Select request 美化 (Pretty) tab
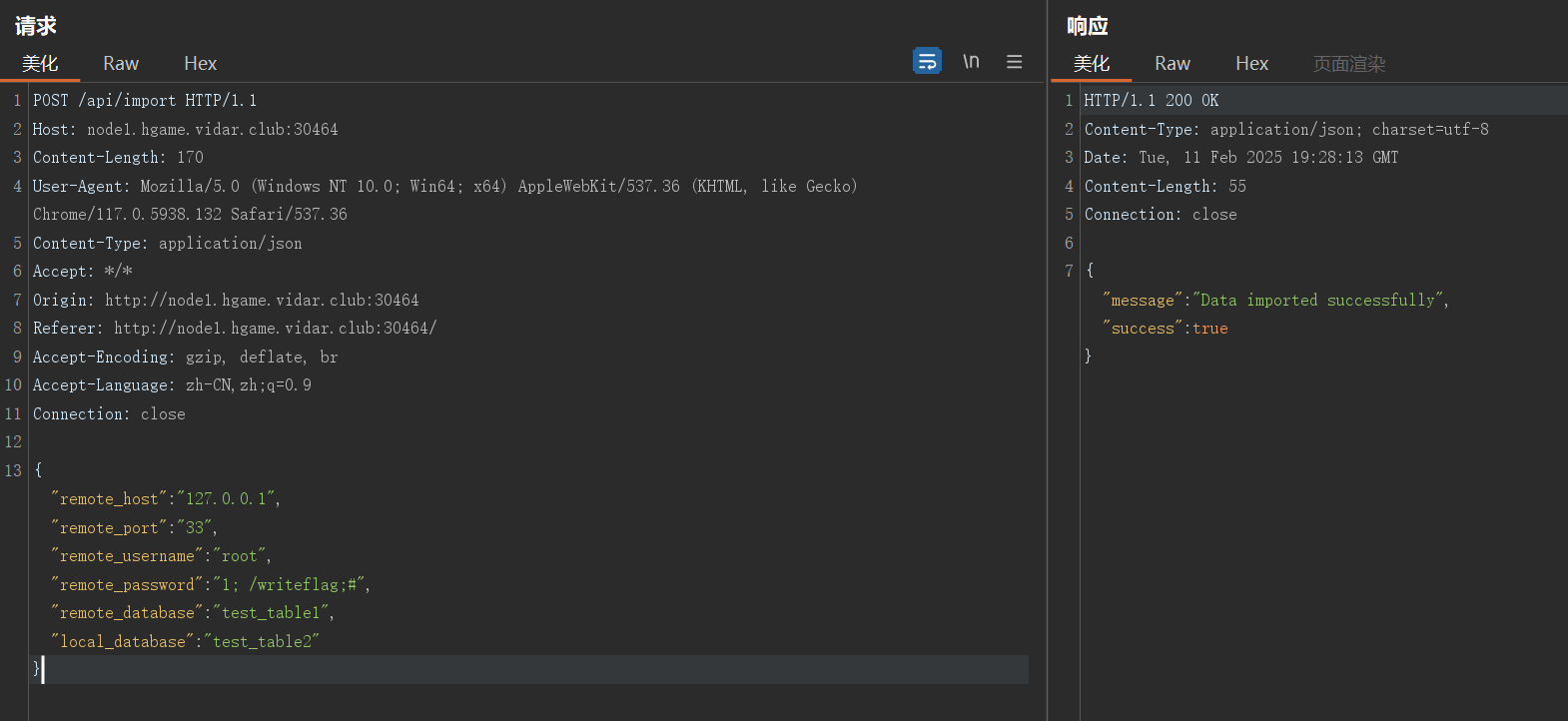 tap(40, 64)
